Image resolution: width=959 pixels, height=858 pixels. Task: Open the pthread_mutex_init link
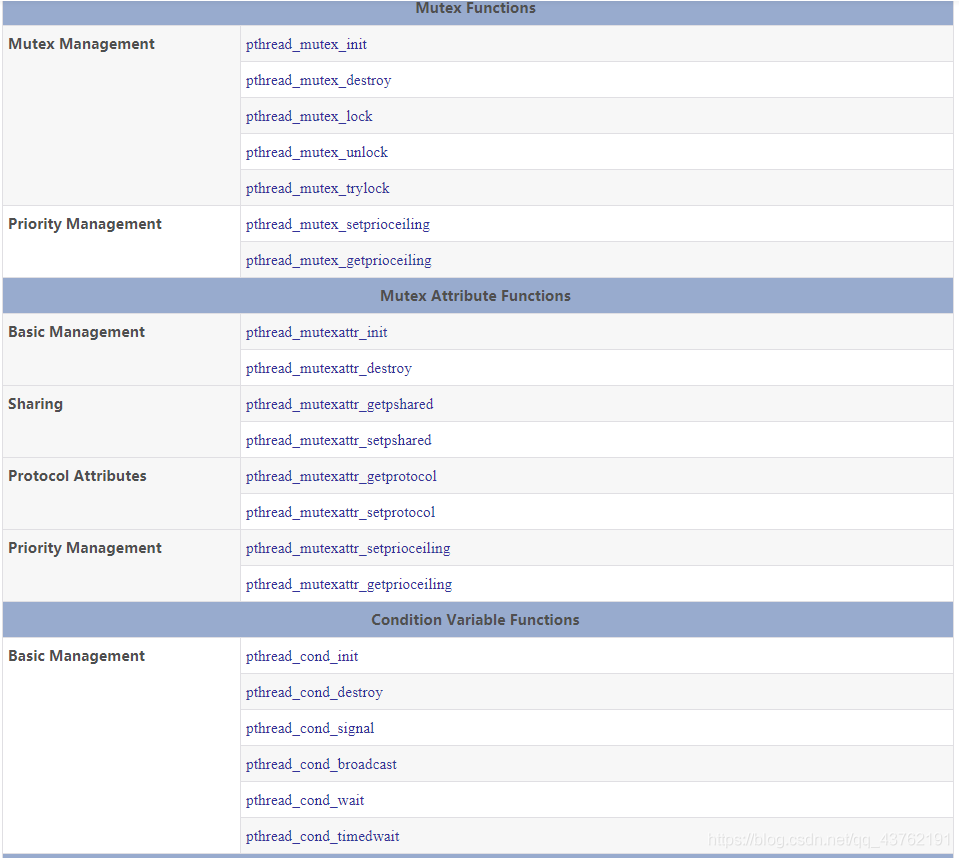(306, 44)
